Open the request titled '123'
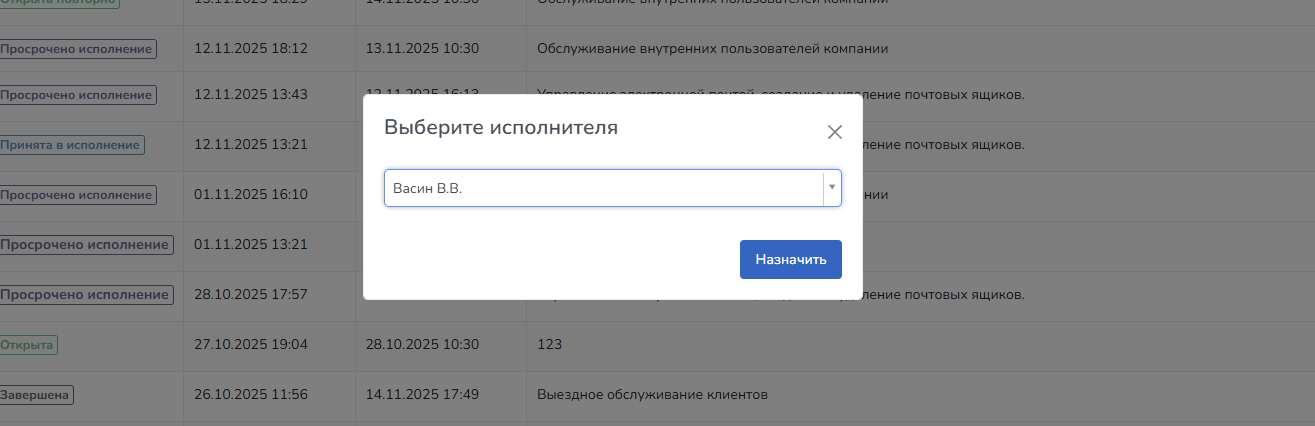This screenshot has height=426, width=1315. pyautogui.click(x=550, y=345)
